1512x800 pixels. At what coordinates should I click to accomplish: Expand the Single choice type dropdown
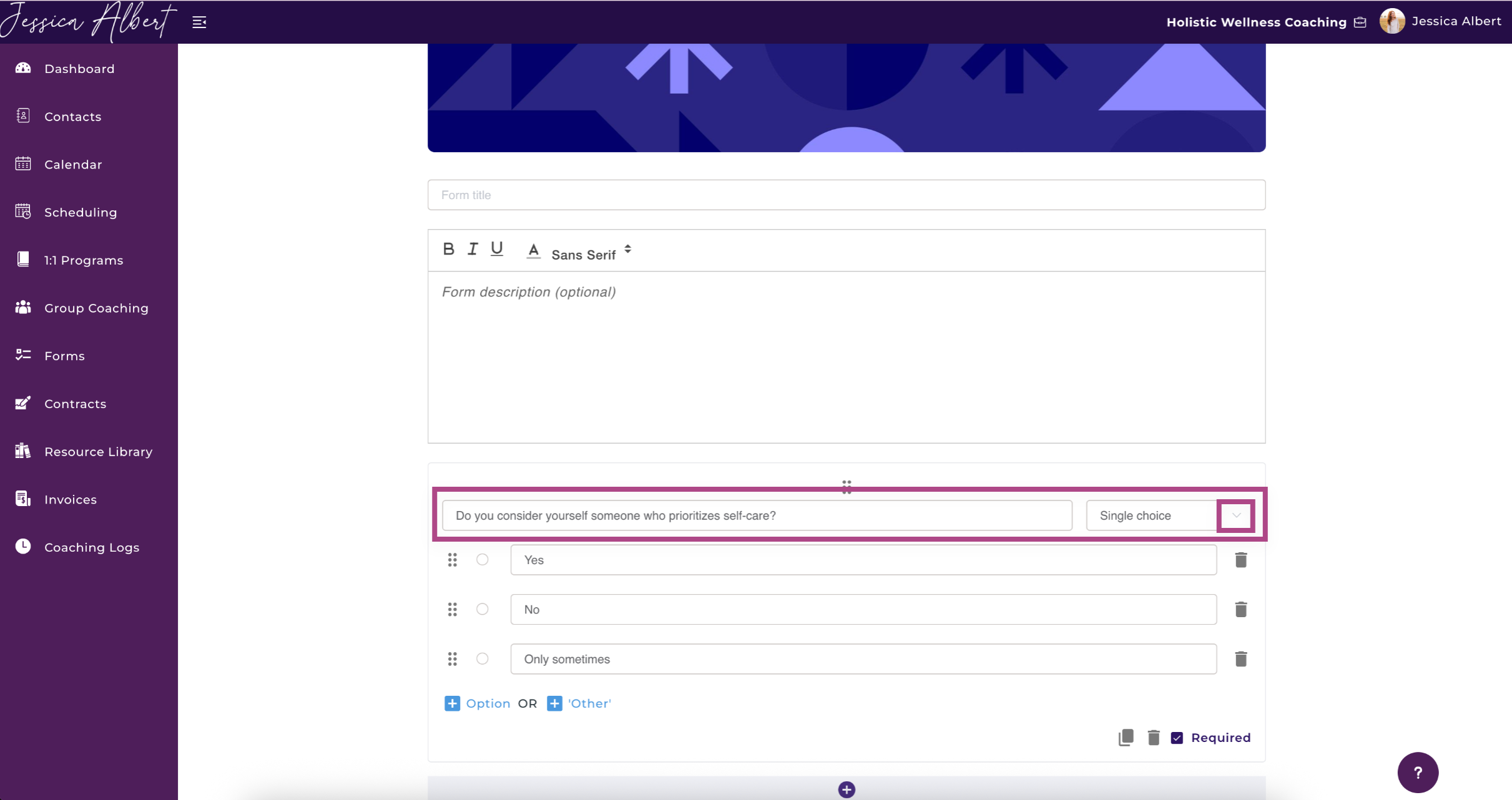pyautogui.click(x=1235, y=515)
